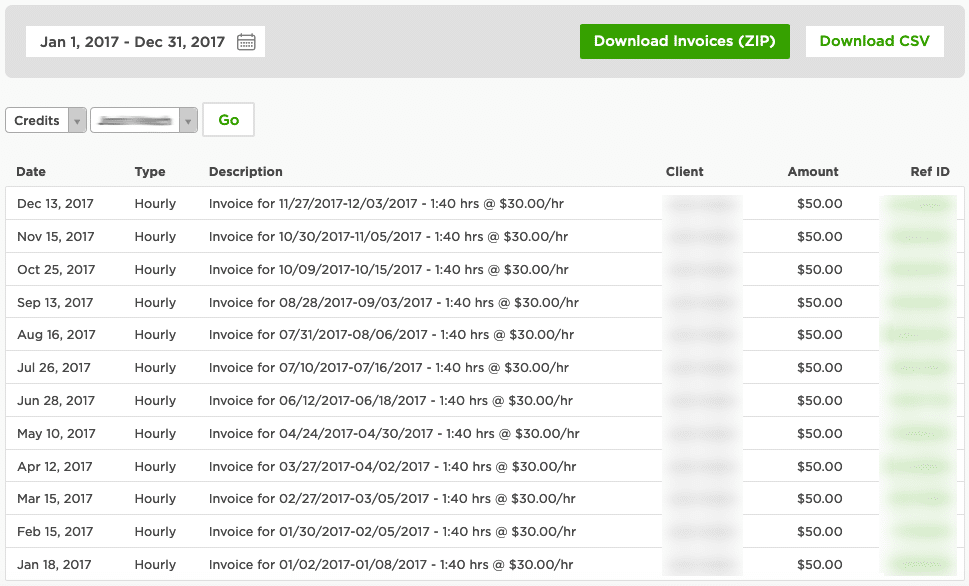Click invoice description for 10/09/2017-10/15/2017
The width and height of the screenshot is (969, 586).
389,270
